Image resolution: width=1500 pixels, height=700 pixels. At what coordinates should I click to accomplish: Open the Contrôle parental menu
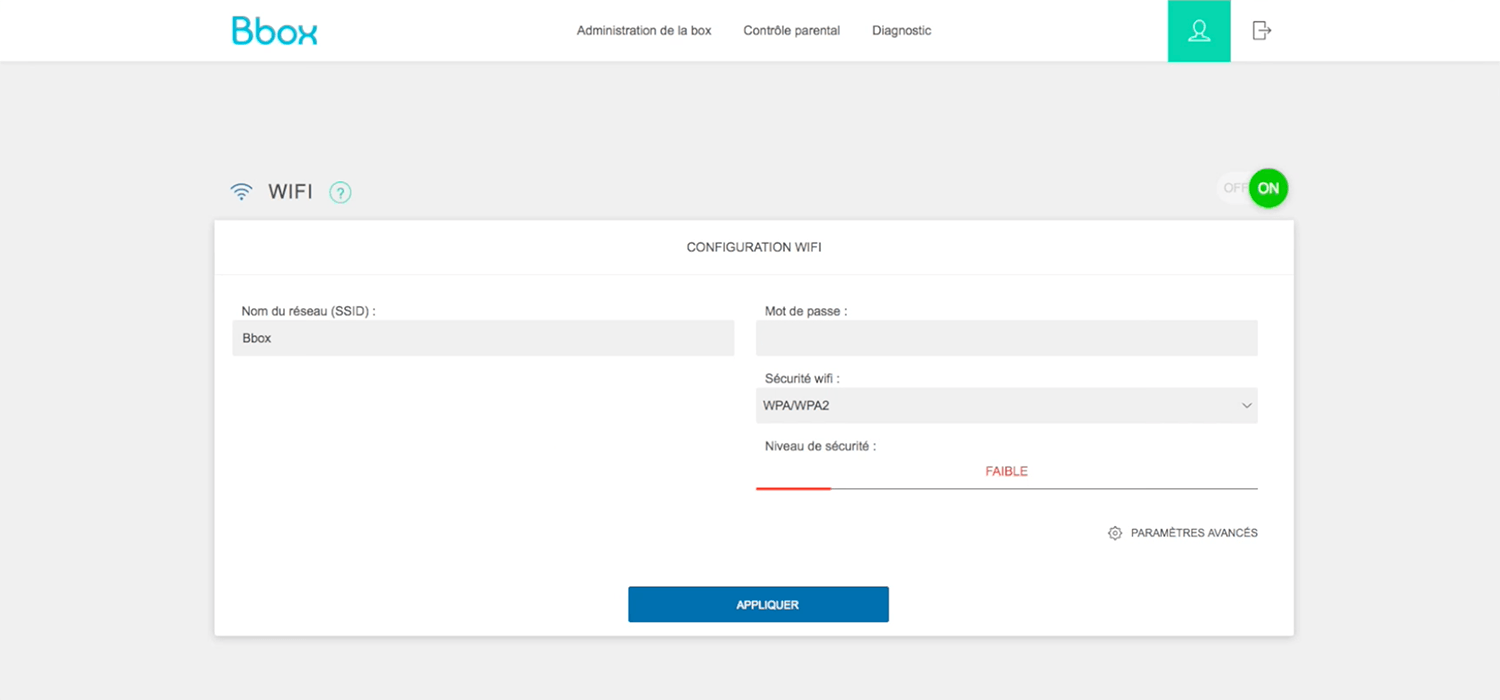[x=791, y=31]
